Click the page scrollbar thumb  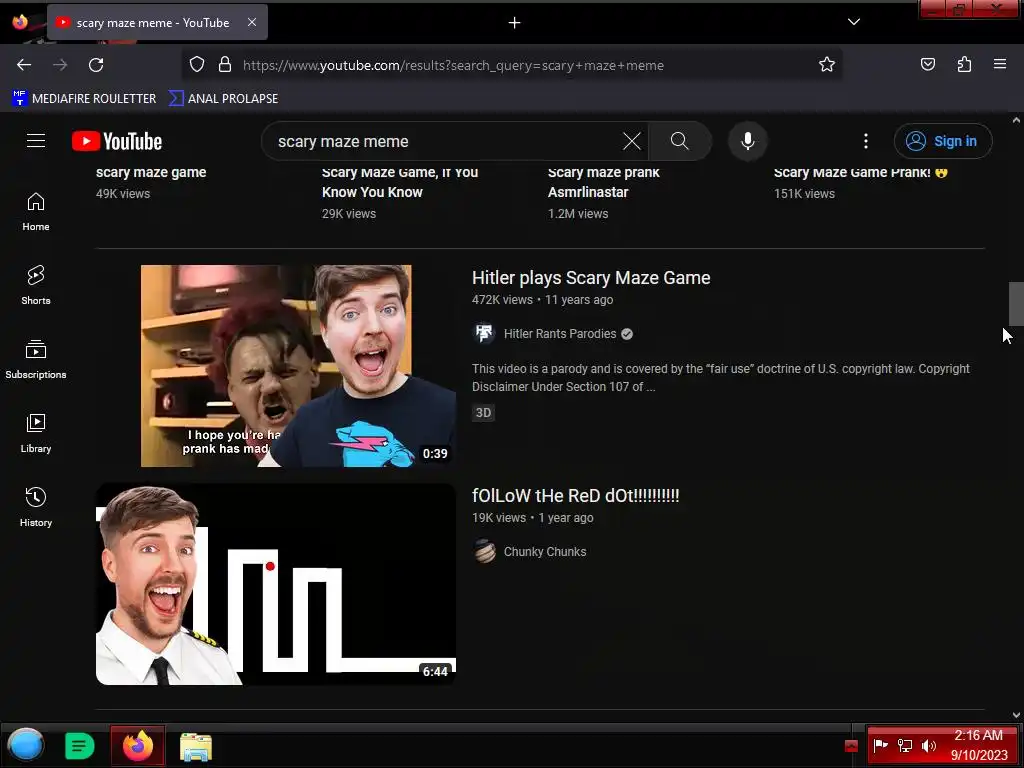pos(1016,304)
